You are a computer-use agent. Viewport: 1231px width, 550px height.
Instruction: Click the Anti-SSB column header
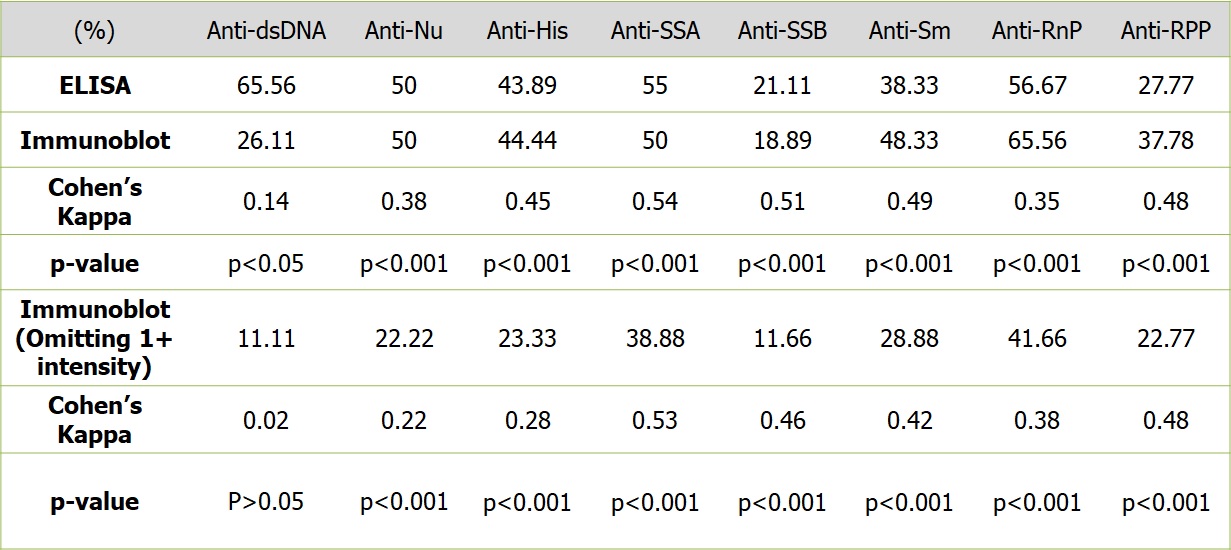[x=780, y=31]
